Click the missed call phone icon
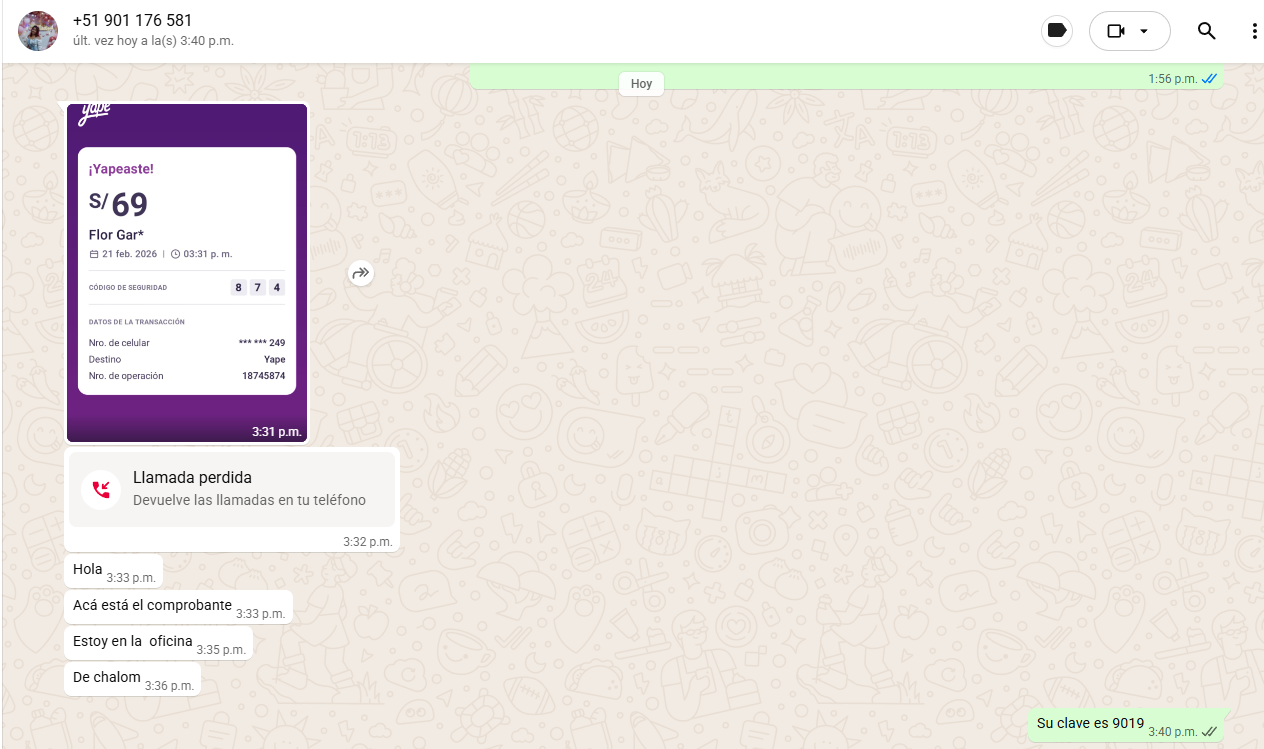 coord(101,489)
